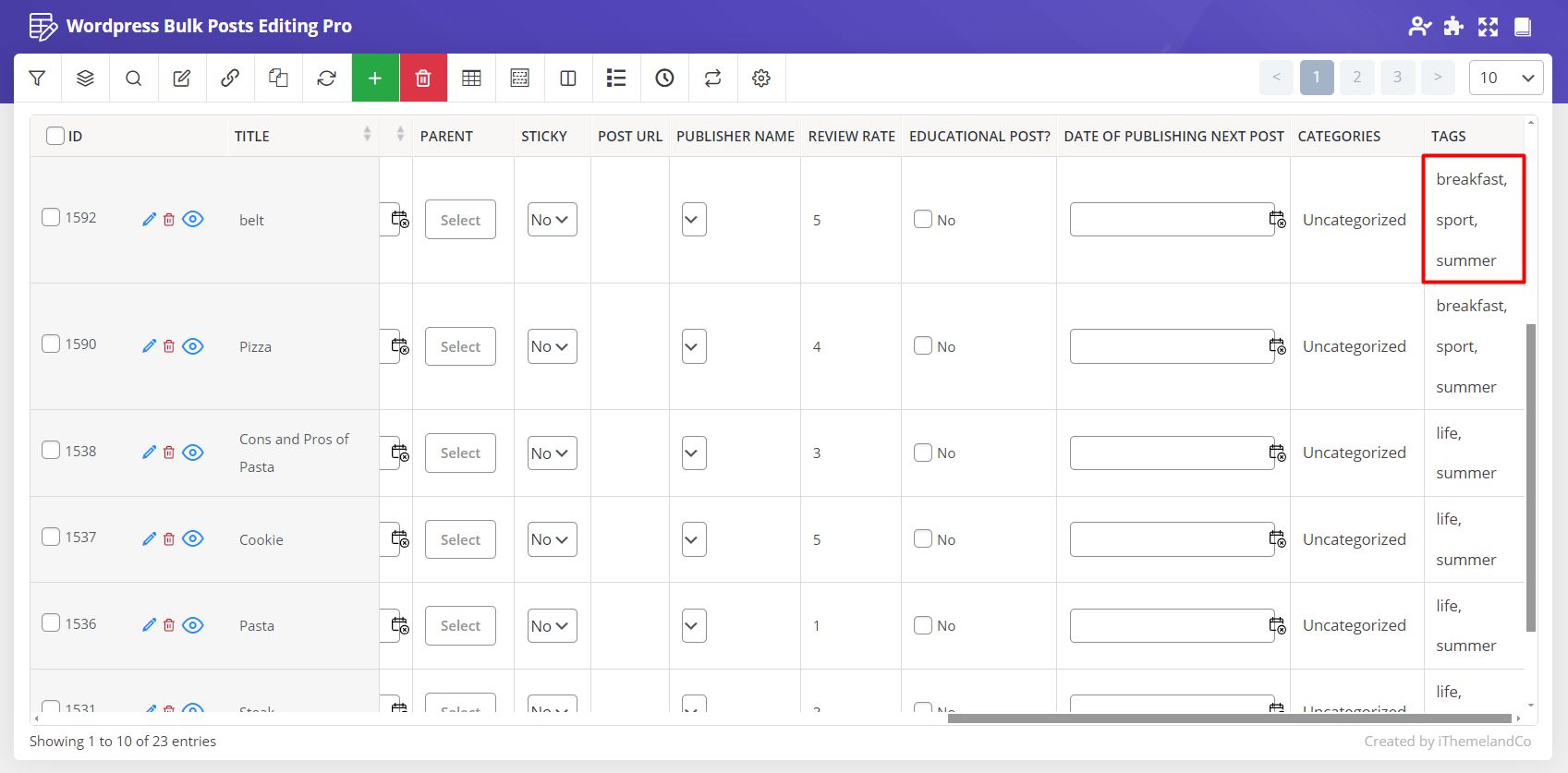Open the settings gear icon in toolbar
This screenshot has width=1568, height=773.
[761, 79]
